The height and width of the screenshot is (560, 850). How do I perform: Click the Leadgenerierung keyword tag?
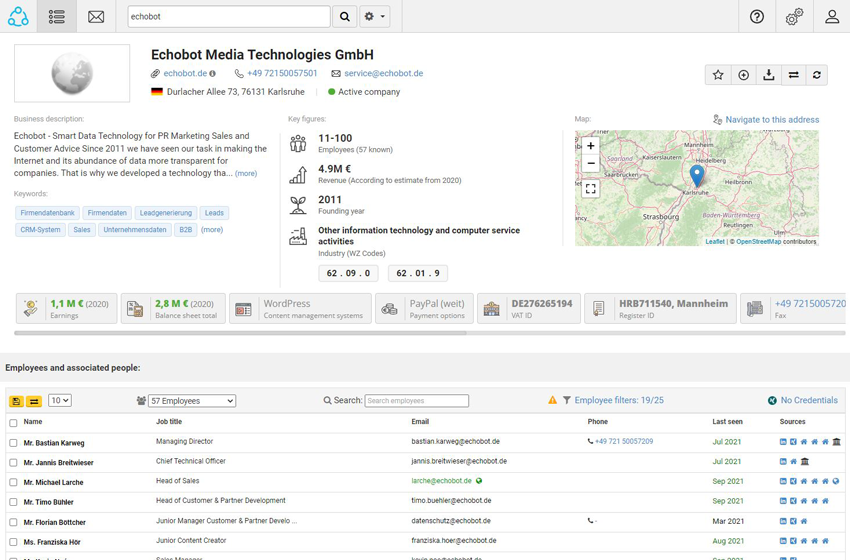(x=166, y=213)
